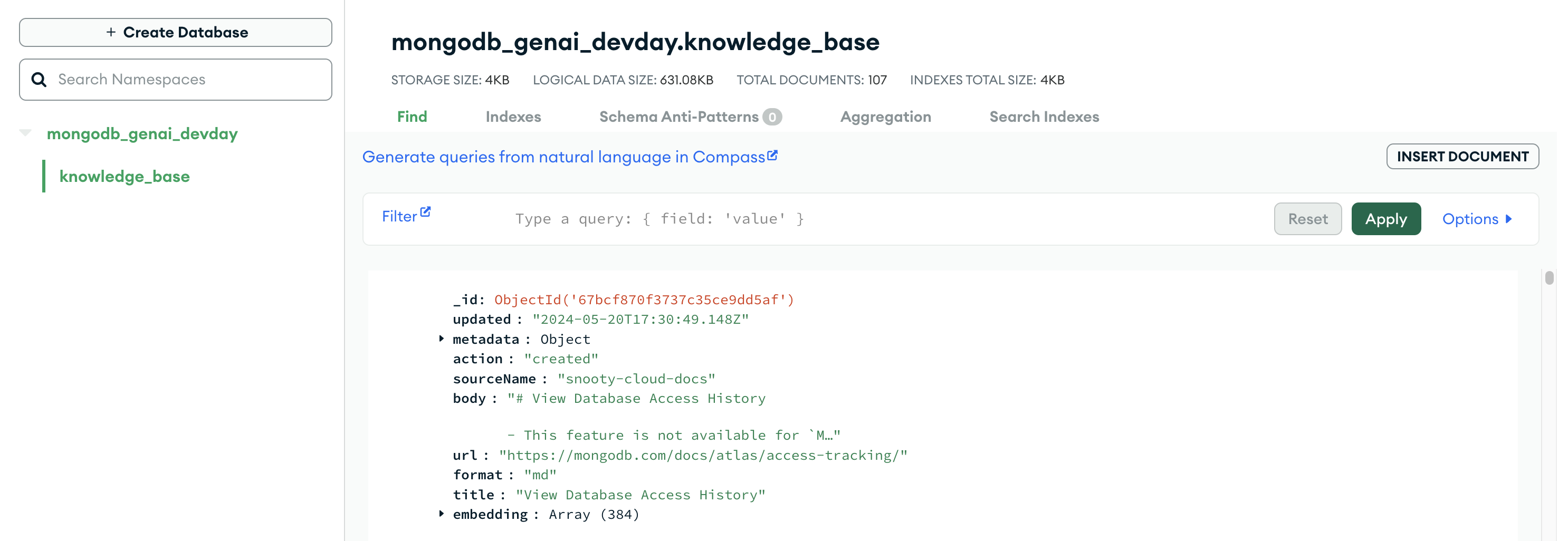Click the action value "created"
This screenshot has width=1568, height=541.
pyautogui.click(x=561, y=359)
